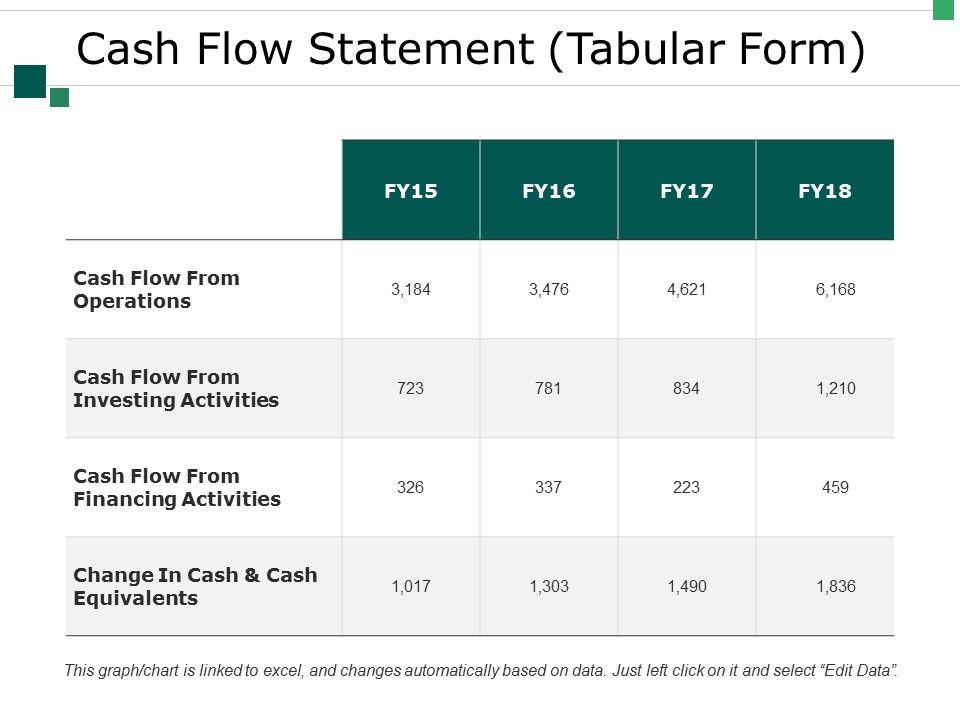Click the investing value 781
960x720 pixels.
tap(549, 388)
